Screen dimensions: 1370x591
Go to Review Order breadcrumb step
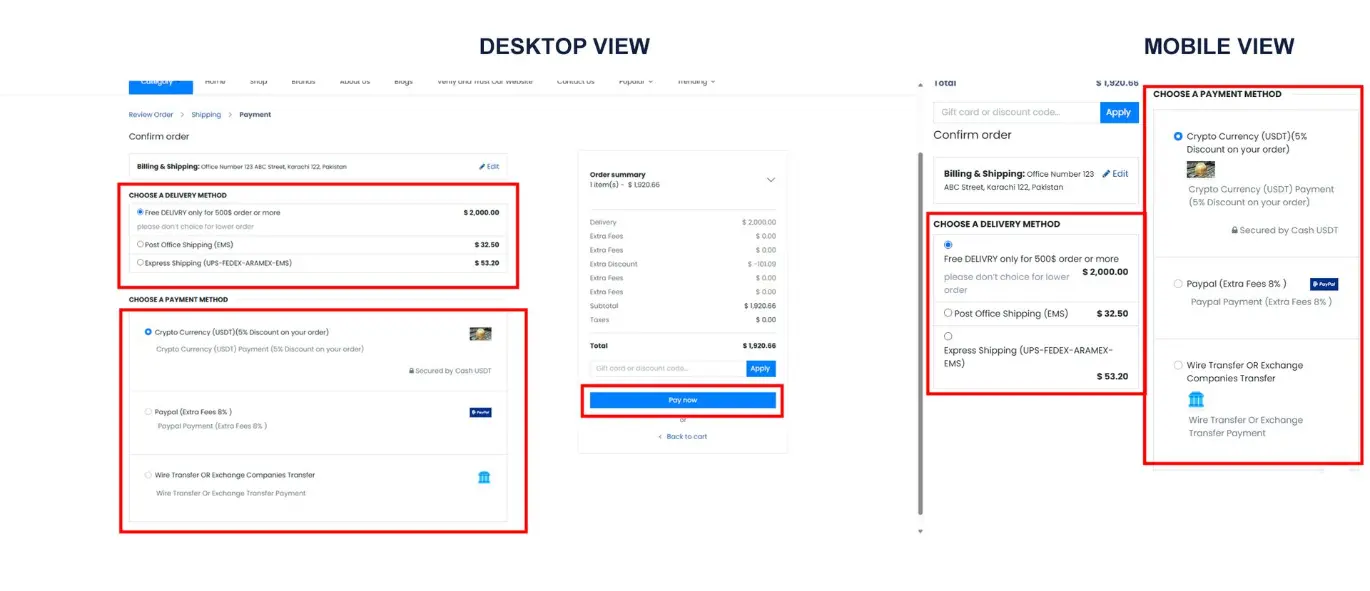(x=150, y=115)
